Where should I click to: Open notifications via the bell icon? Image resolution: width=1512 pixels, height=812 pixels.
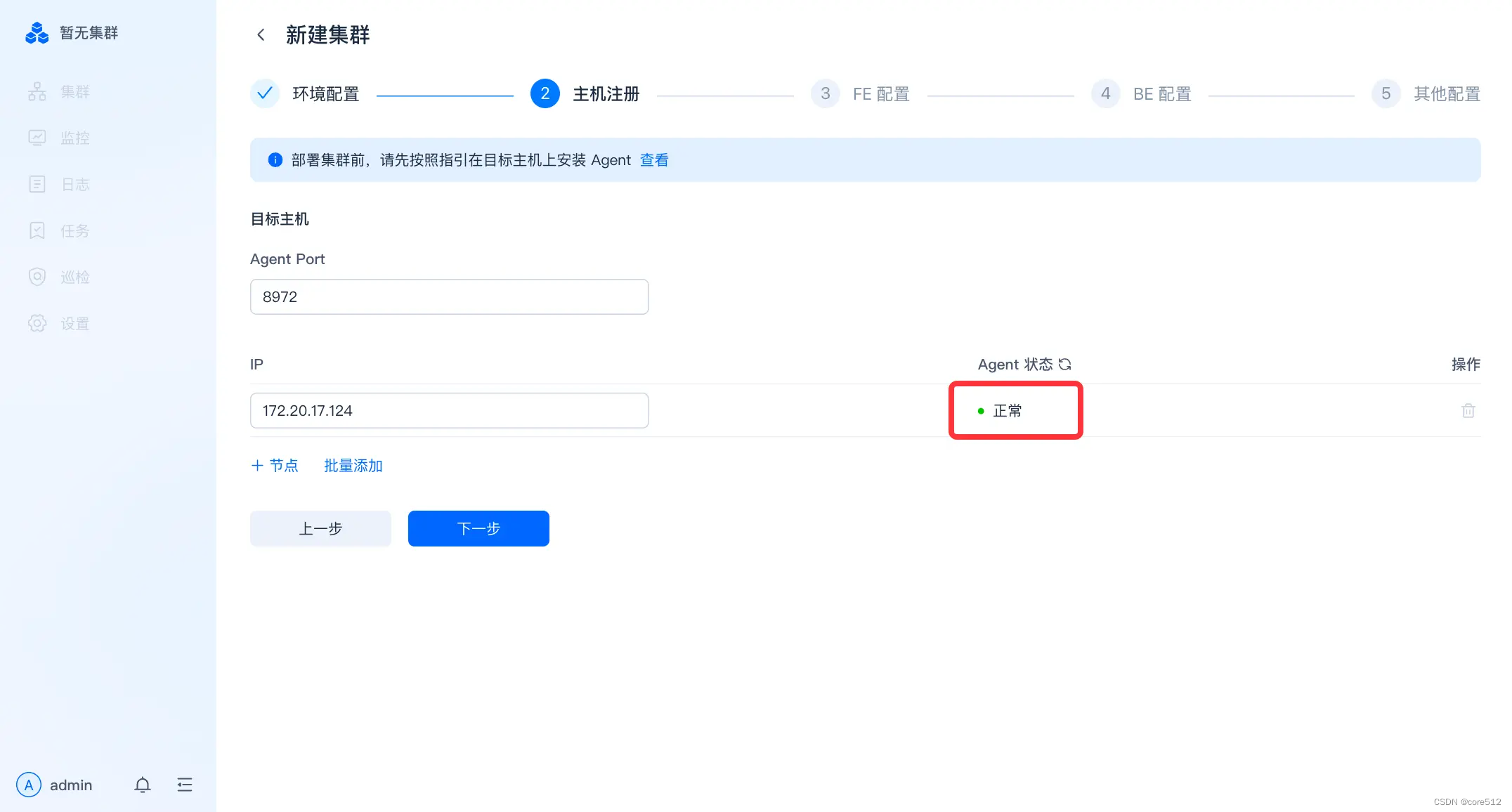point(142,785)
